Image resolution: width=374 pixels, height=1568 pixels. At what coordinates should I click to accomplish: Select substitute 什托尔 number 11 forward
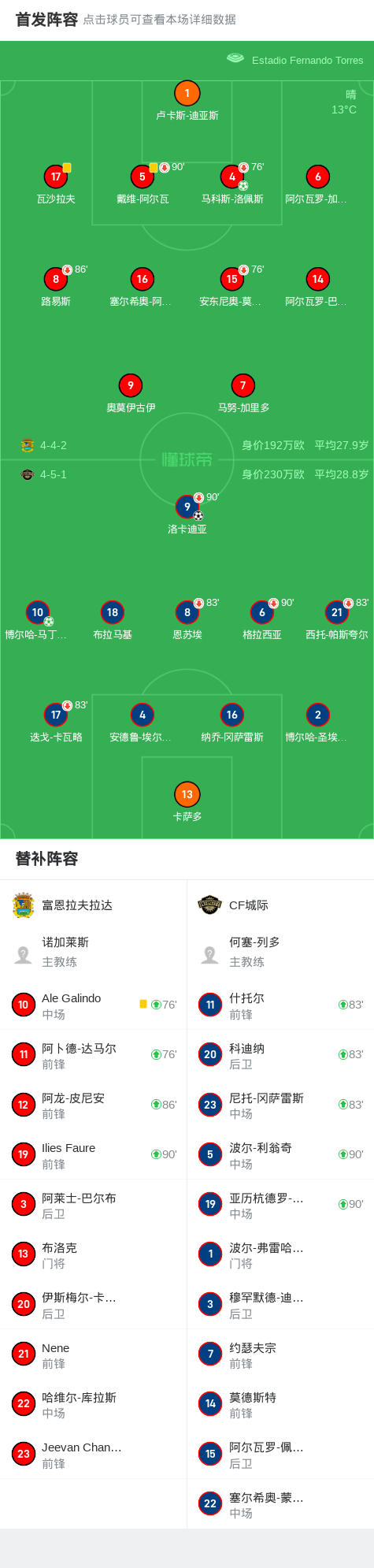280,1005
